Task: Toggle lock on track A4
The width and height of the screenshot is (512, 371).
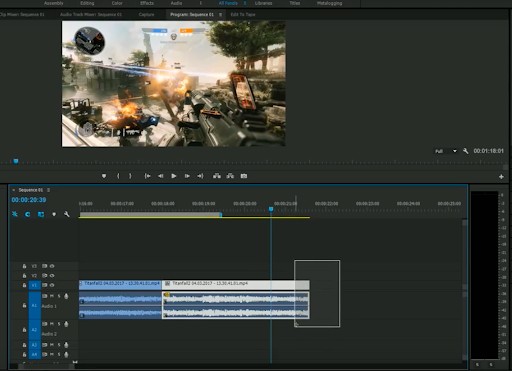Action: click(x=24, y=355)
